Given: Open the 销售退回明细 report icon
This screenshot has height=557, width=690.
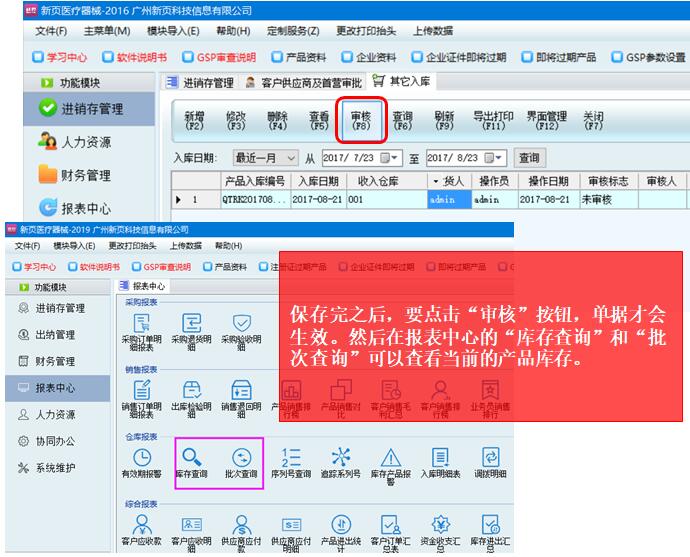Looking at the screenshot, I should click(241, 391).
